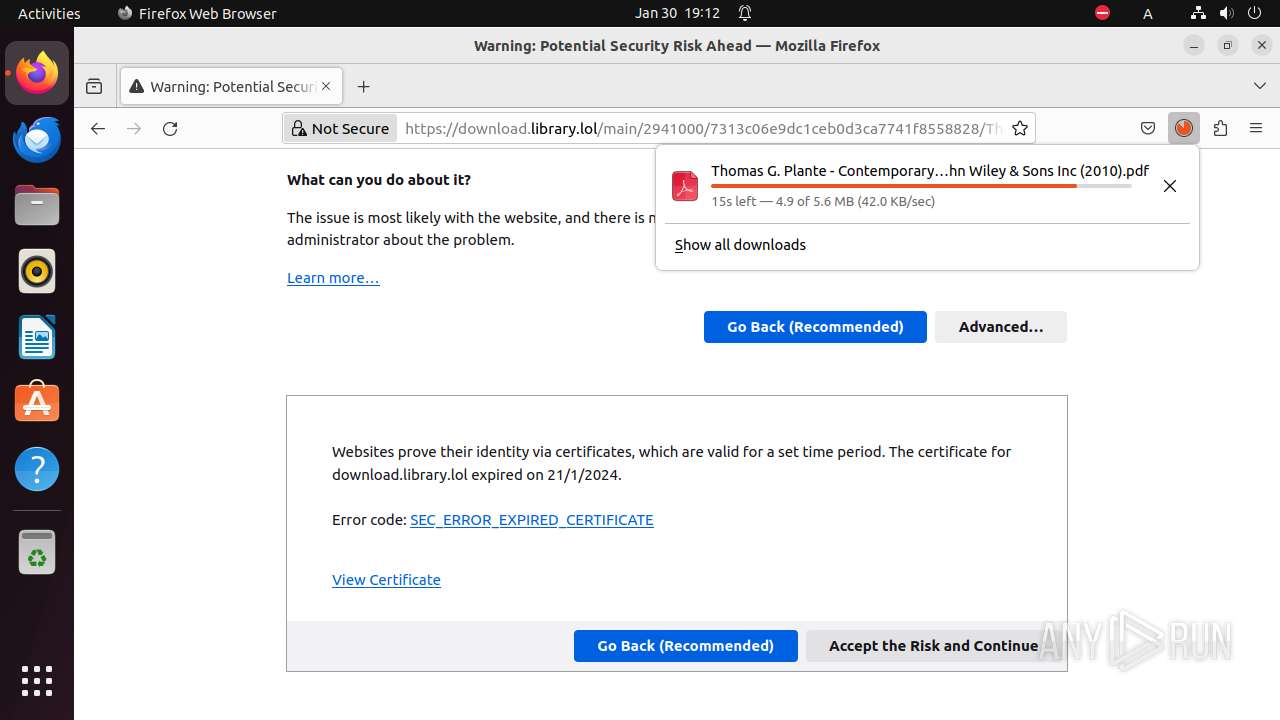Toggle the downloads panel button
The height and width of the screenshot is (720, 1280).
click(1184, 128)
